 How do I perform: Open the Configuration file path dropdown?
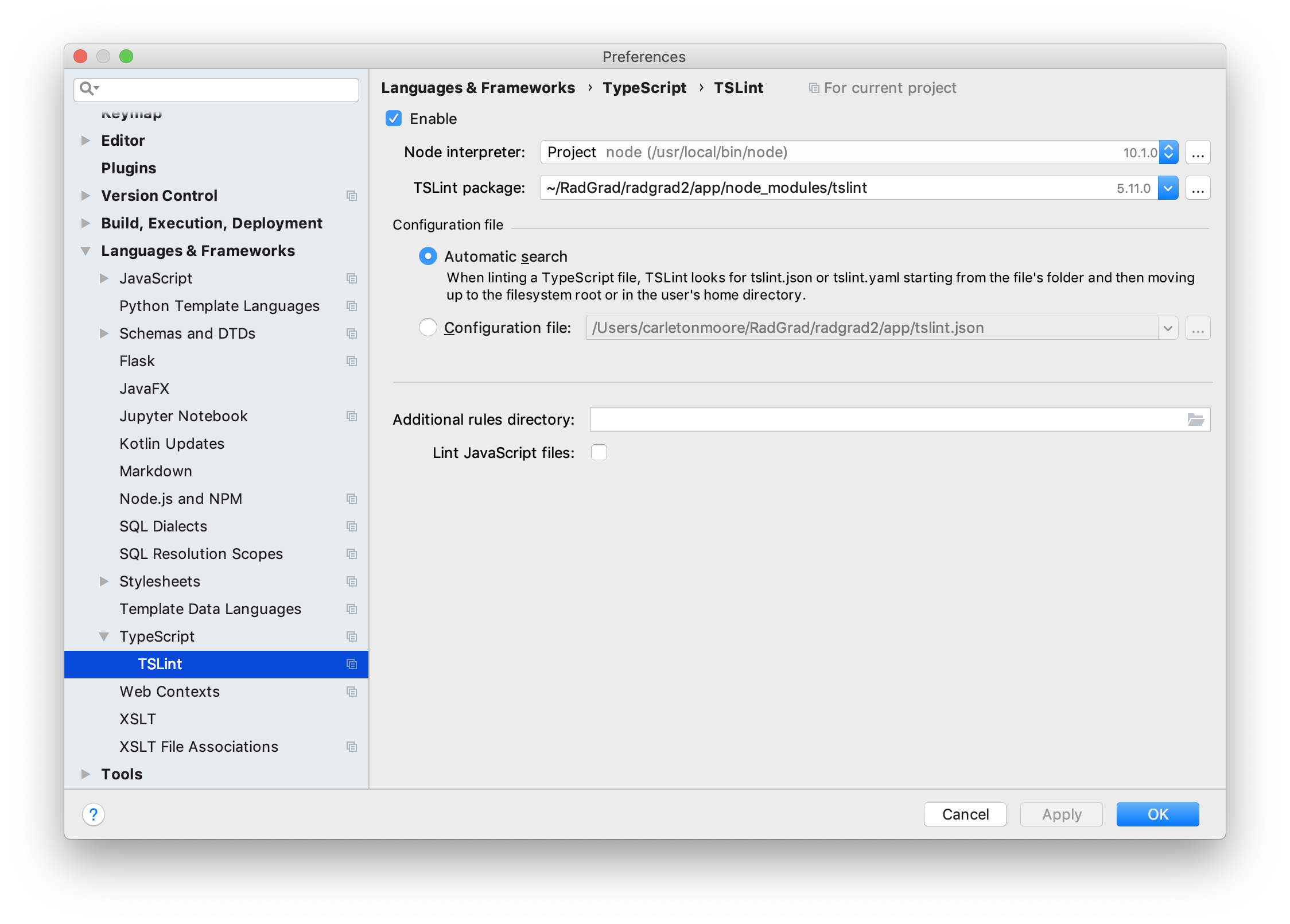click(x=1168, y=328)
